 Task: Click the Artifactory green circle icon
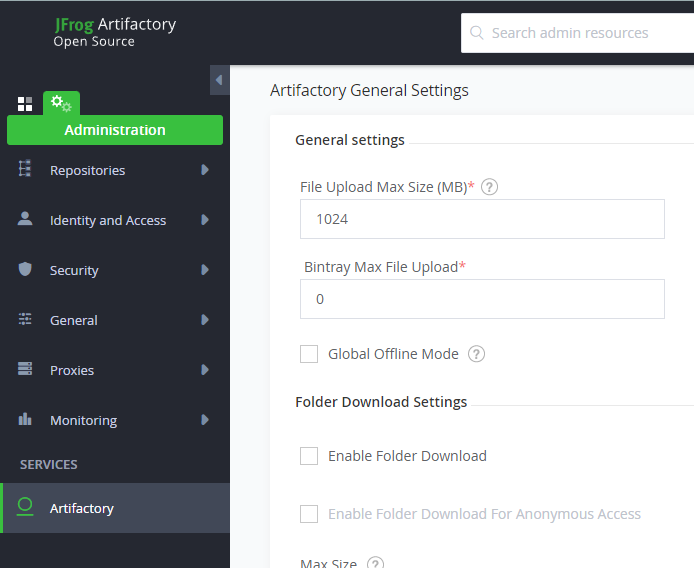point(25,507)
